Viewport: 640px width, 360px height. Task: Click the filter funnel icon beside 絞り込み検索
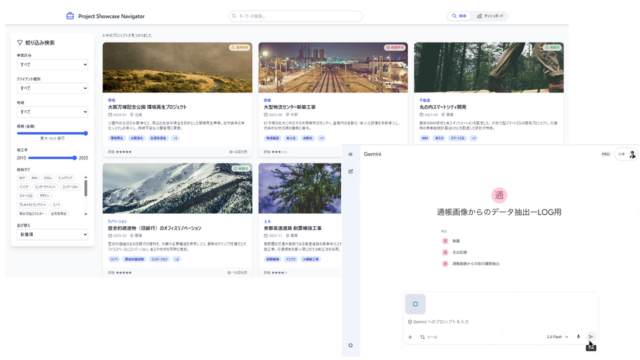pos(20,42)
